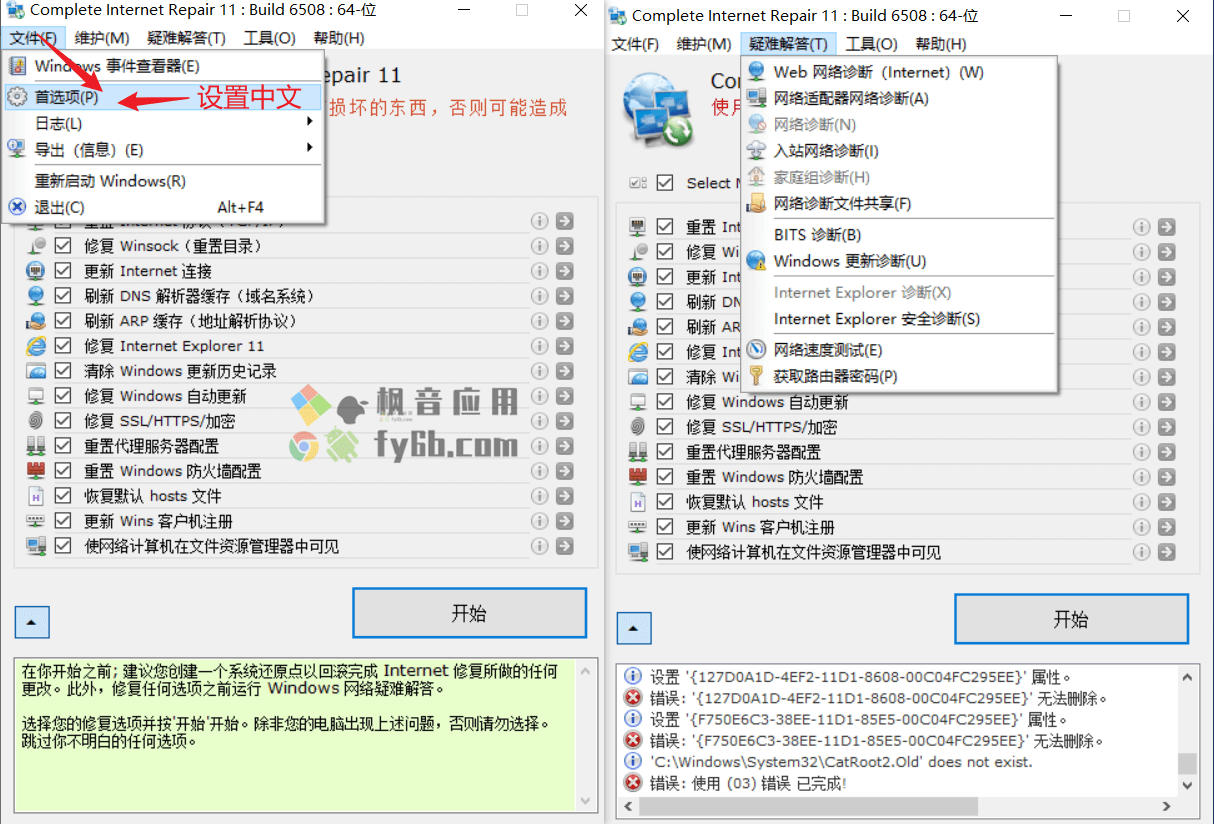Collapse log panel arrow in left window

point(32,622)
